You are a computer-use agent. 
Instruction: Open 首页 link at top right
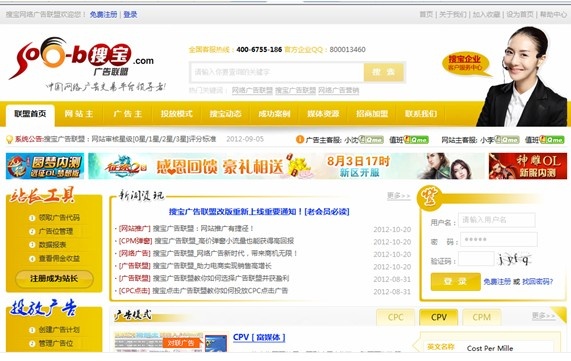tap(426, 15)
